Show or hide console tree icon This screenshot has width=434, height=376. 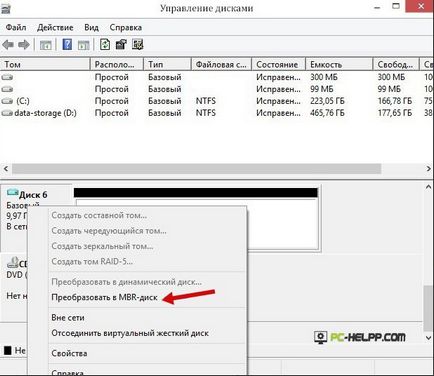[x=45, y=45]
